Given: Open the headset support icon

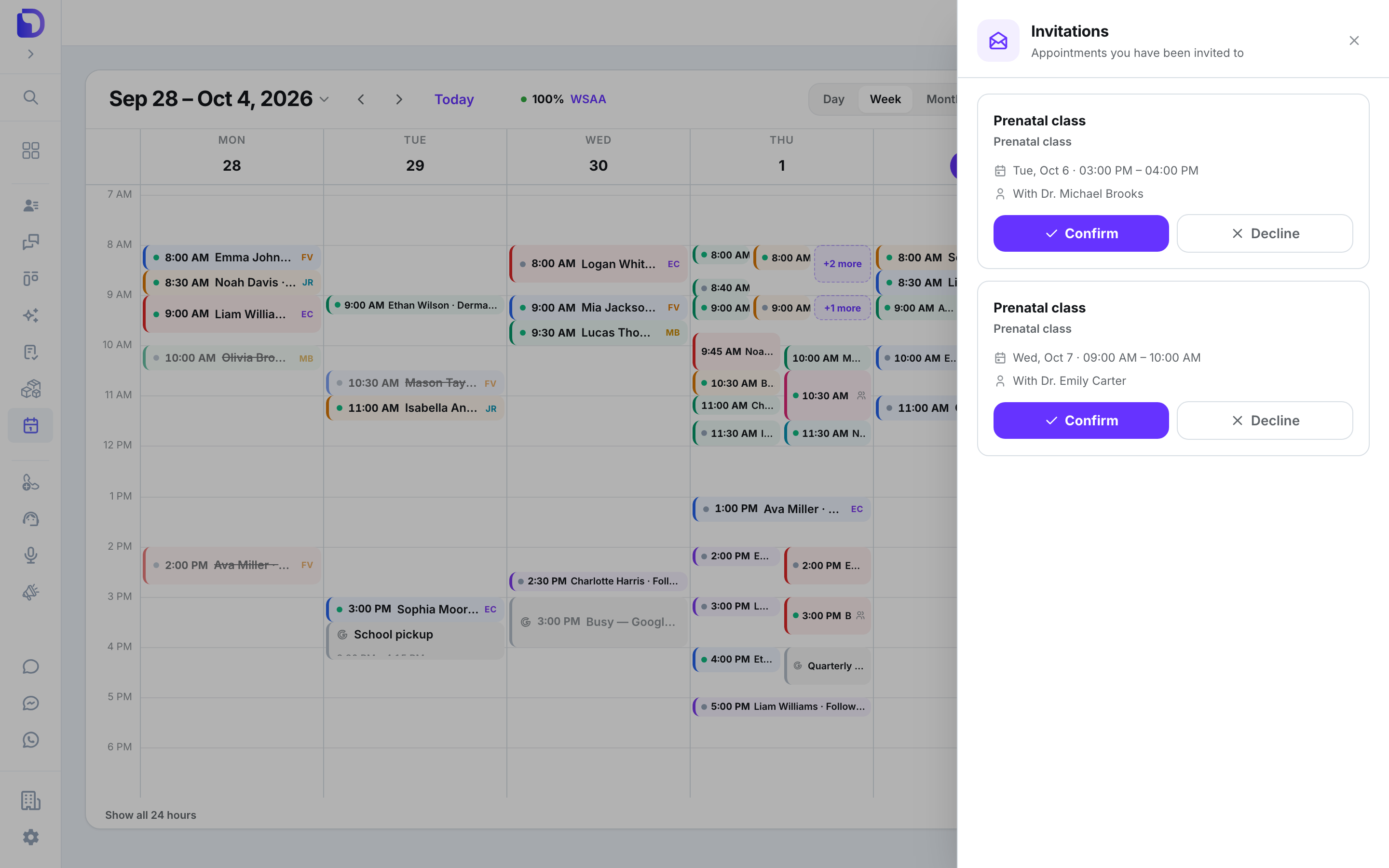Looking at the screenshot, I should click(x=30, y=519).
